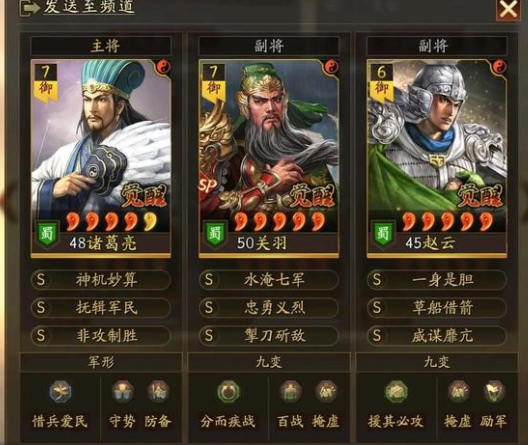Image resolution: width=528 pixels, height=445 pixels.
Task: Open the 神机妙算 skill slot
Action: pos(101,280)
